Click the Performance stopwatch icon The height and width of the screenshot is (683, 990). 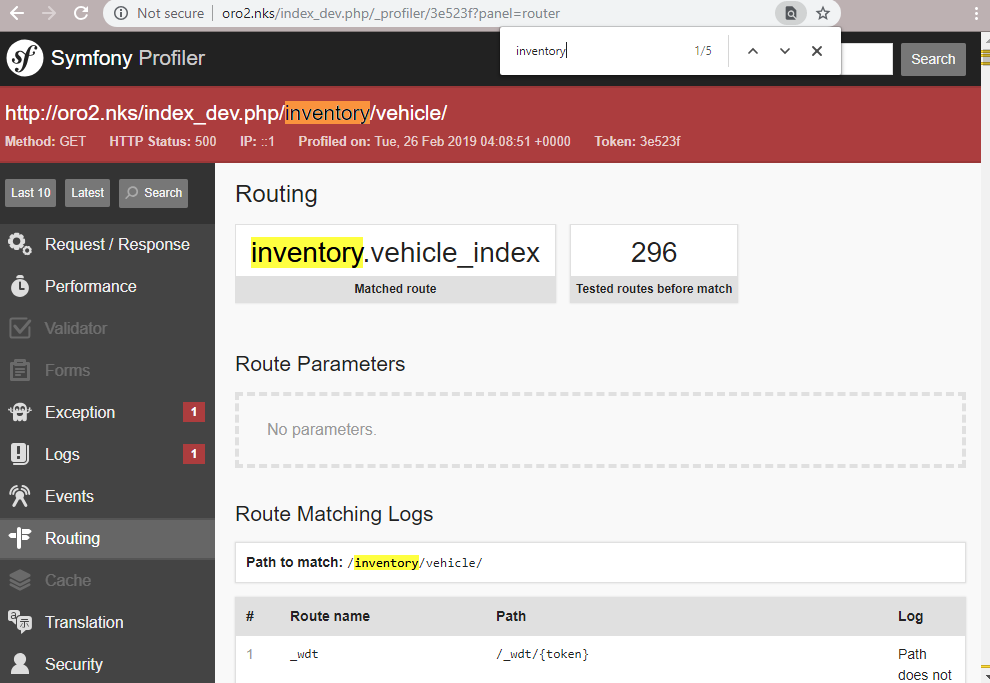[20, 287]
